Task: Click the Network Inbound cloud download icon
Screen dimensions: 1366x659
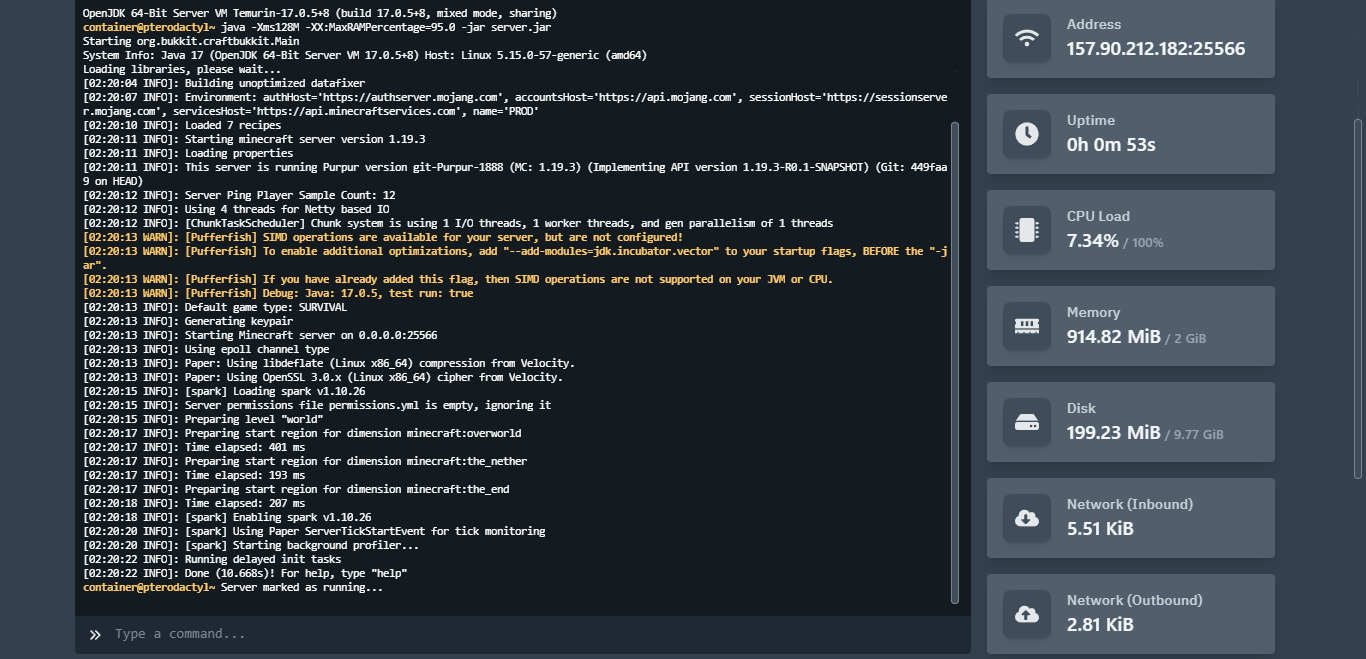Action: click(x=1026, y=518)
